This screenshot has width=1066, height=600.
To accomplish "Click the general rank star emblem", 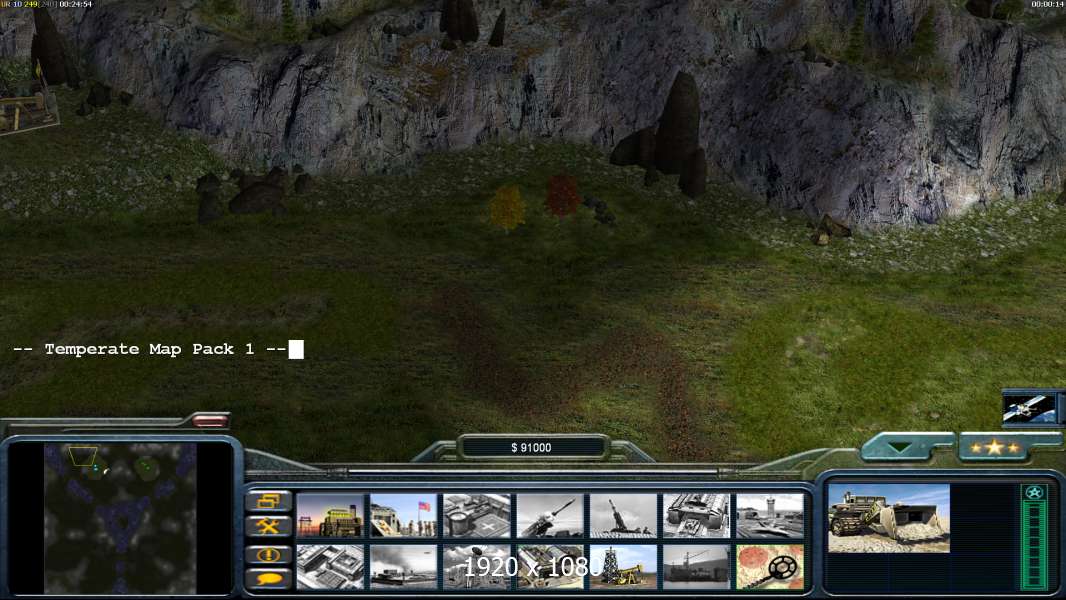I will click(1034, 492).
